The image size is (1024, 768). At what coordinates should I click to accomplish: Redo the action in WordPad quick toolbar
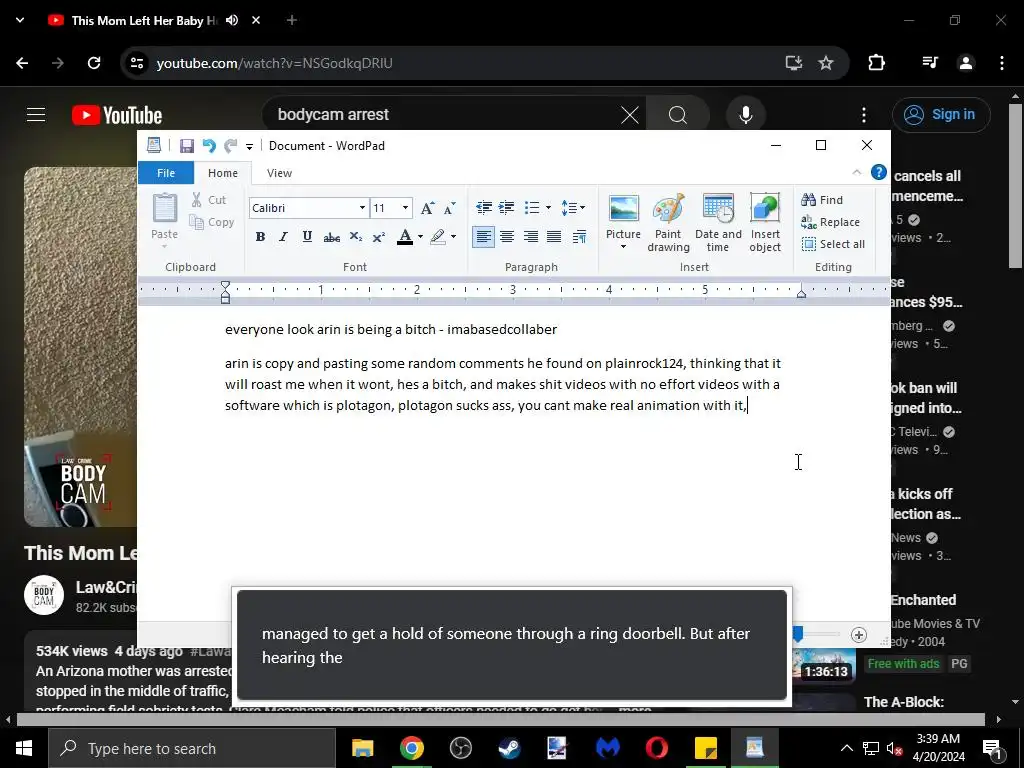(x=230, y=146)
